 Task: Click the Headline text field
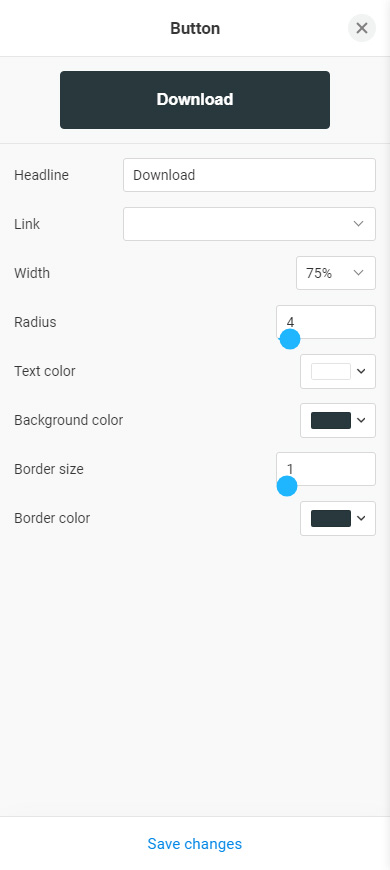tap(249, 175)
